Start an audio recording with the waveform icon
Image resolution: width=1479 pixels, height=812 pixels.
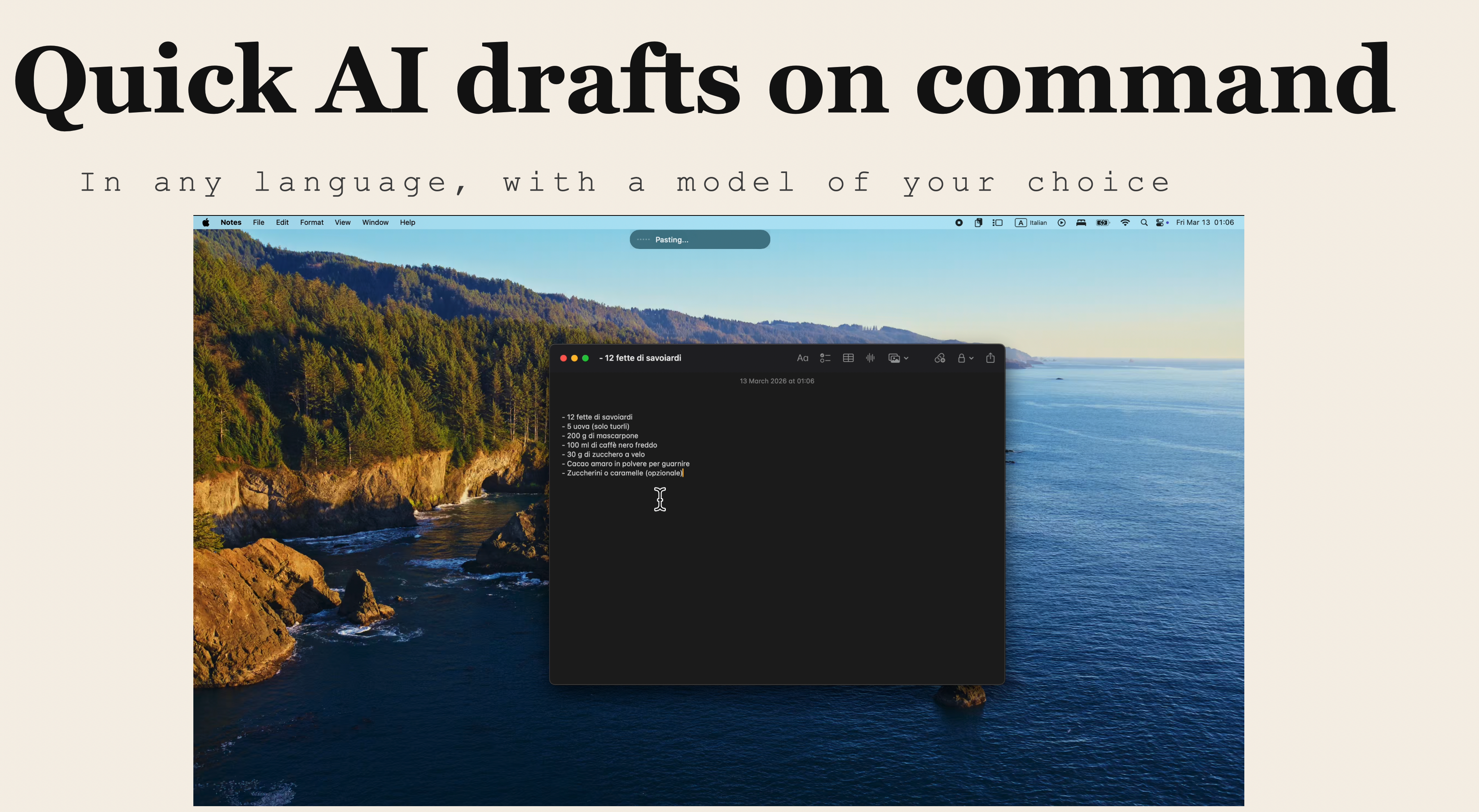click(x=870, y=358)
